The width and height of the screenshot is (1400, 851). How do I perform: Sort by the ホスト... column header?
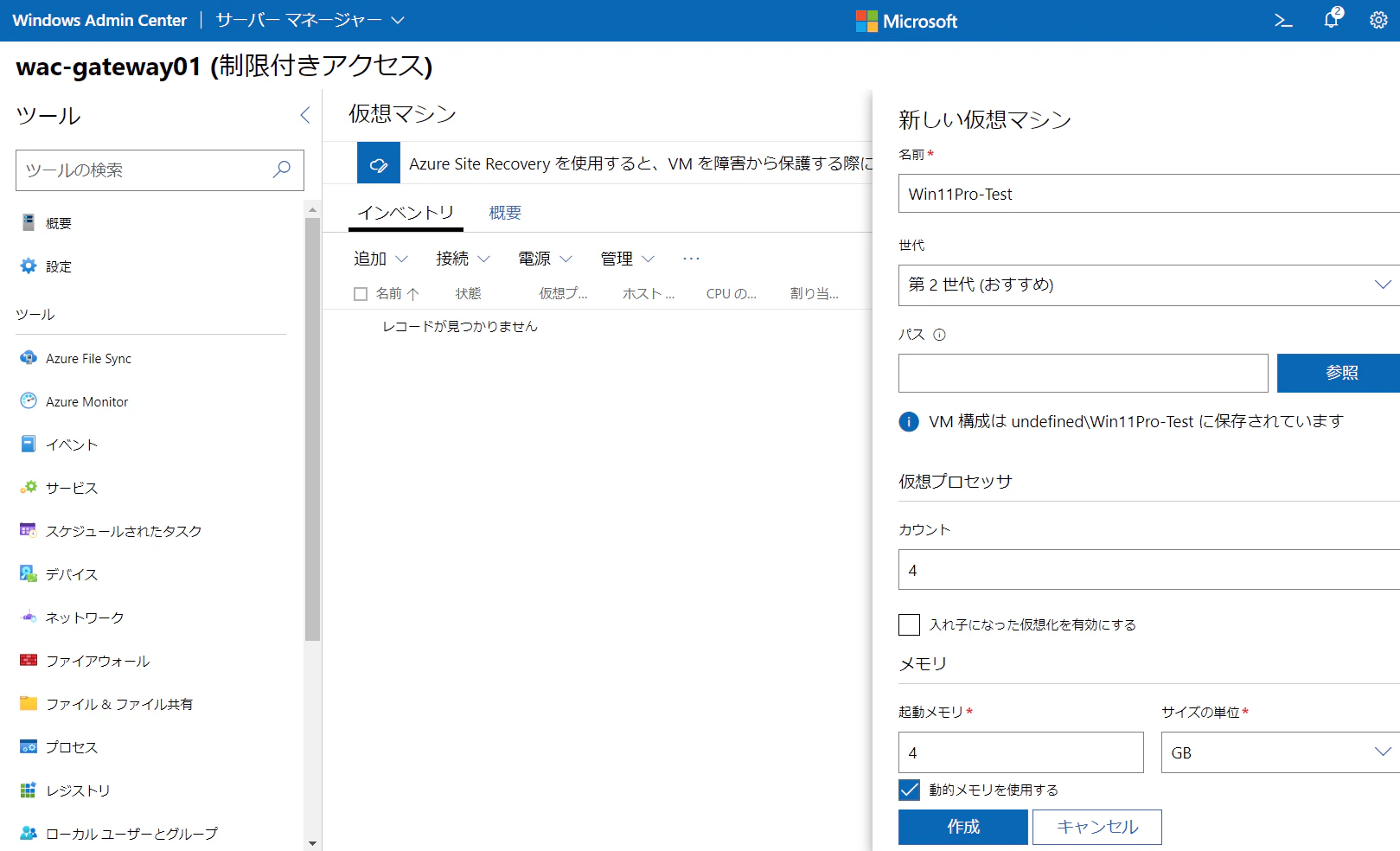649,294
